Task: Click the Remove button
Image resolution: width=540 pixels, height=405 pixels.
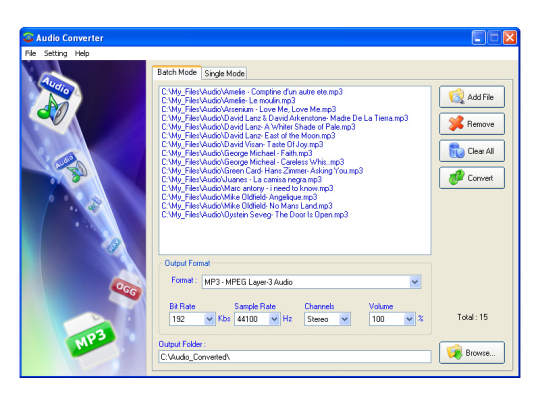Action: pos(471,124)
